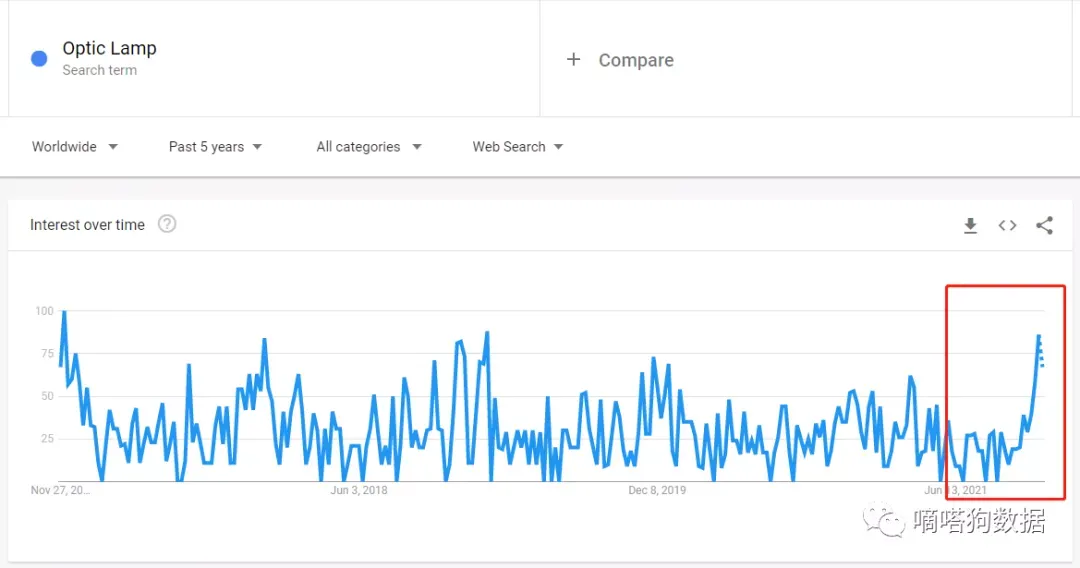Open the Worldwide region dropdown
Screen dimensions: 1080x568
tap(74, 147)
